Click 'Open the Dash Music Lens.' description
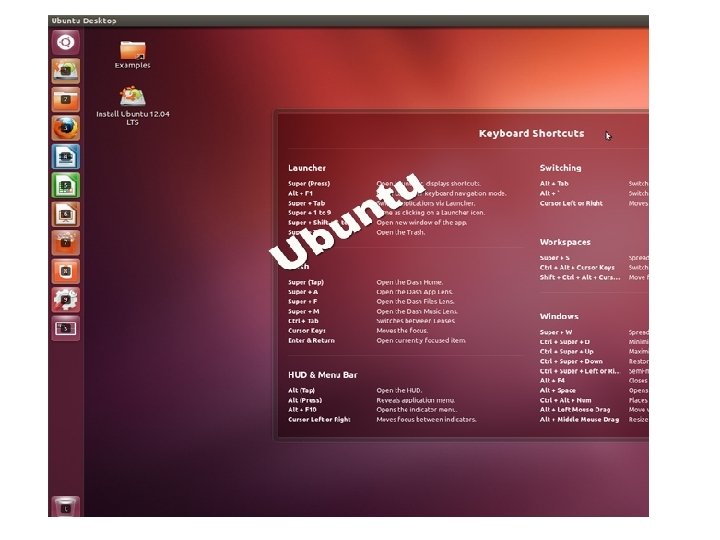 (417, 311)
